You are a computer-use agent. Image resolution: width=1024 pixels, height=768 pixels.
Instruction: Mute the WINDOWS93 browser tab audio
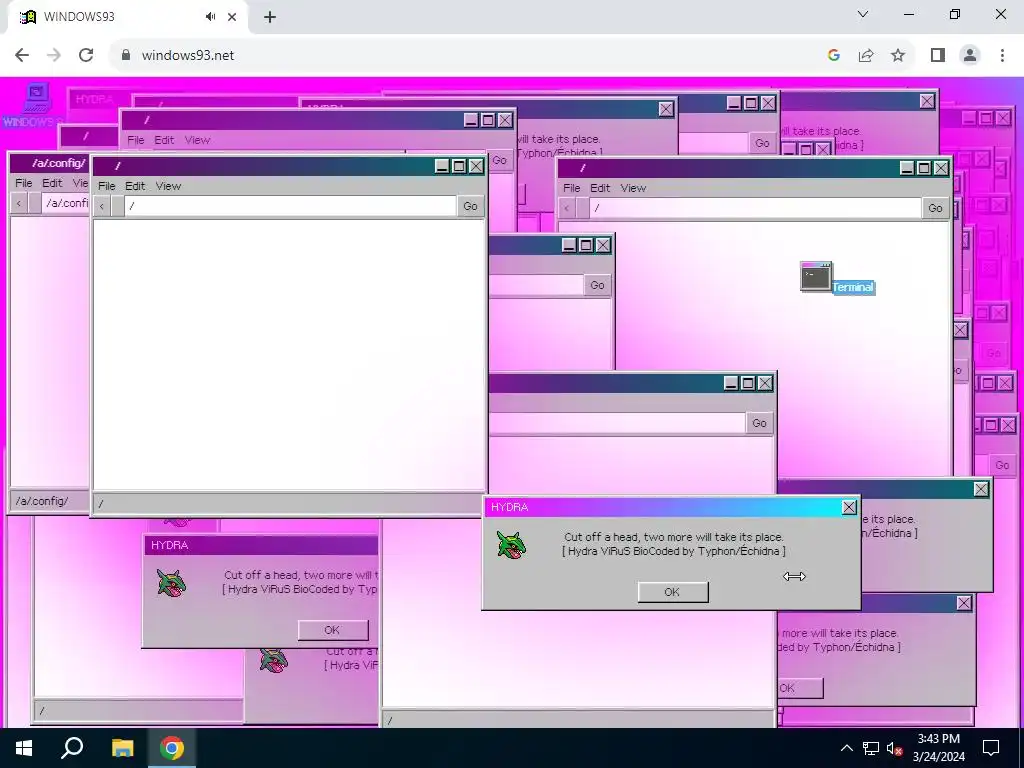210,17
